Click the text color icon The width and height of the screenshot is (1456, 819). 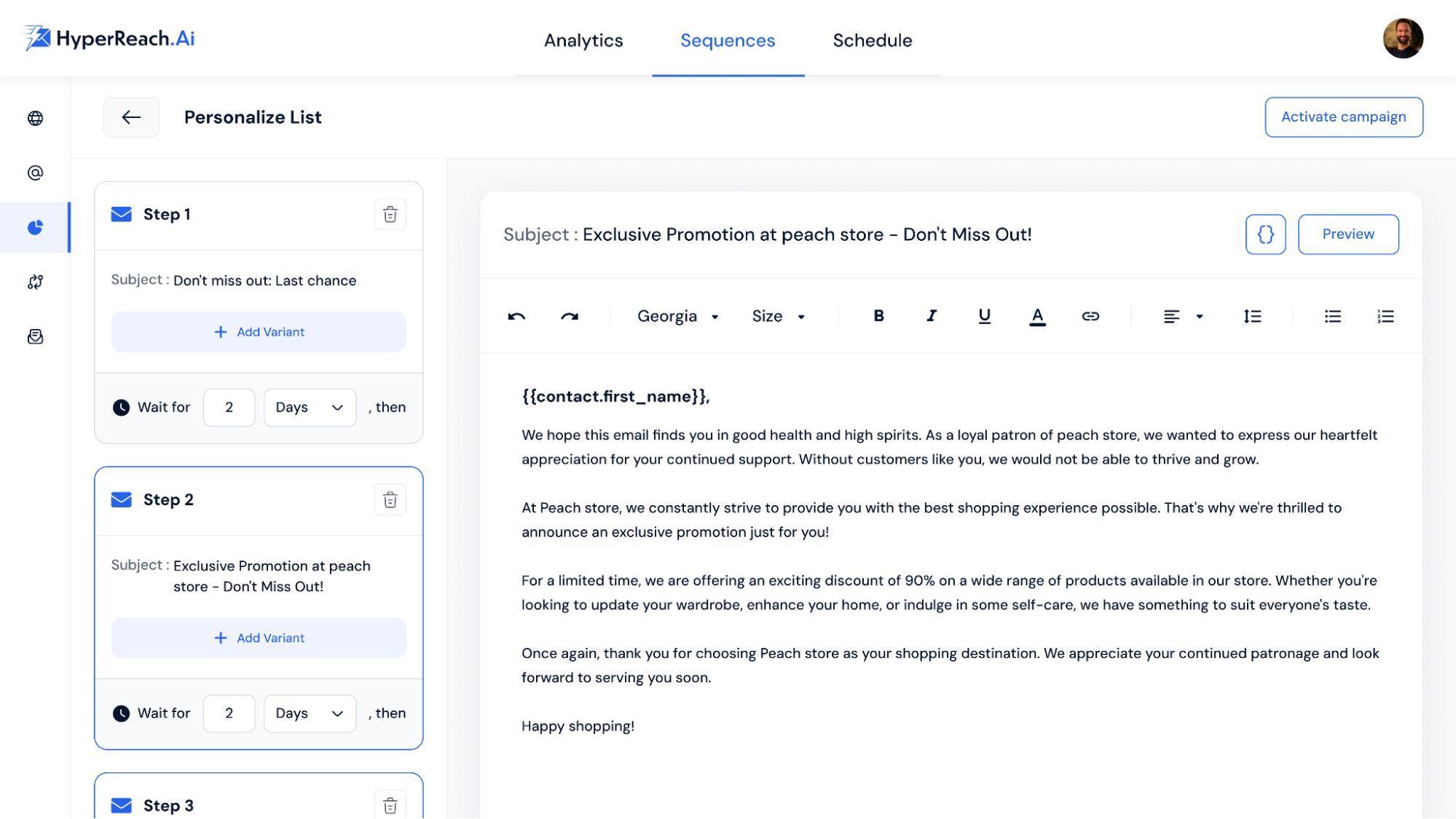[1037, 316]
